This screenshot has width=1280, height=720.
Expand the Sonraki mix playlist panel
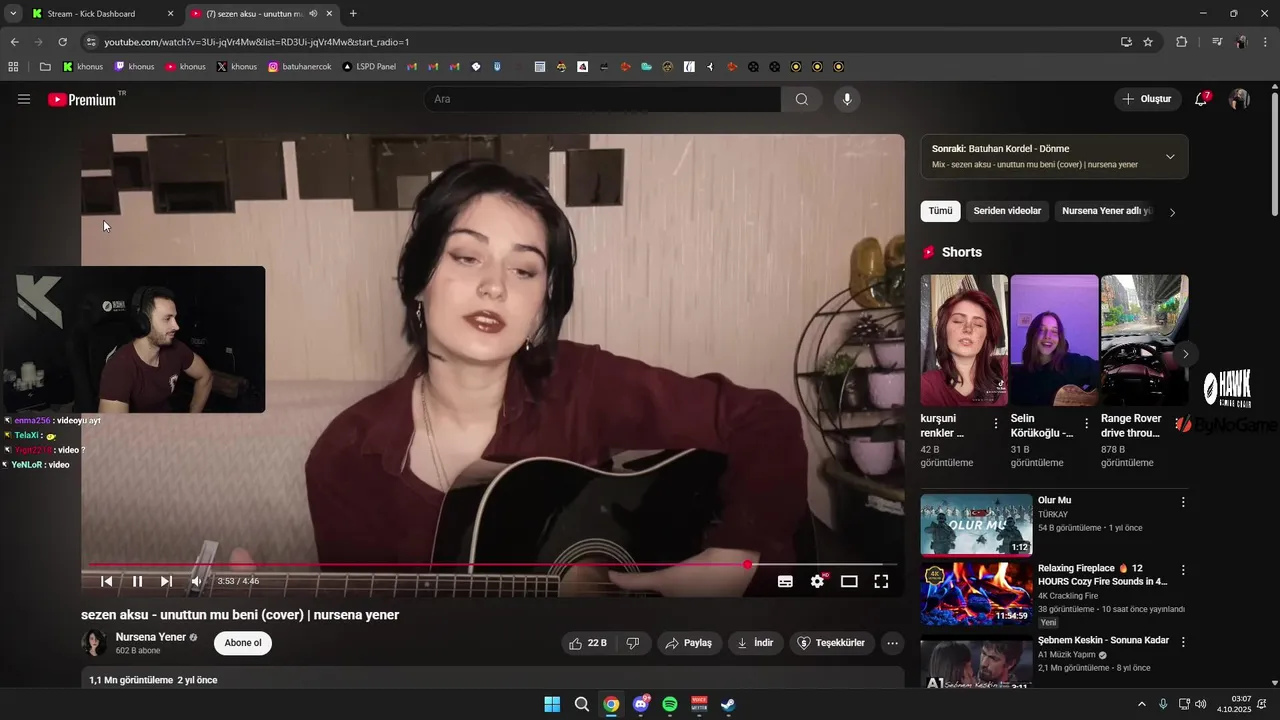click(x=1170, y=157)
